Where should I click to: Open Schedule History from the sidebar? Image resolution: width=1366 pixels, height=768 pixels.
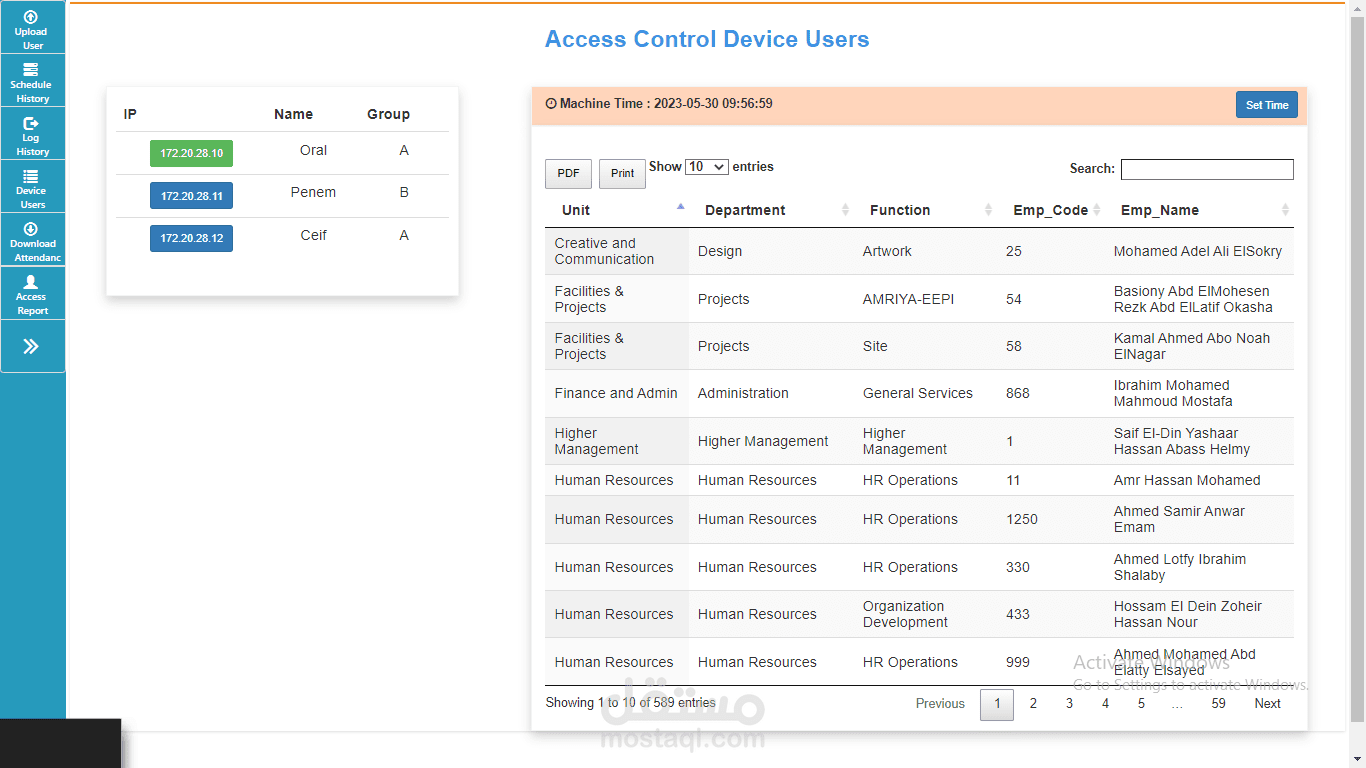click(x=32, y=80)
